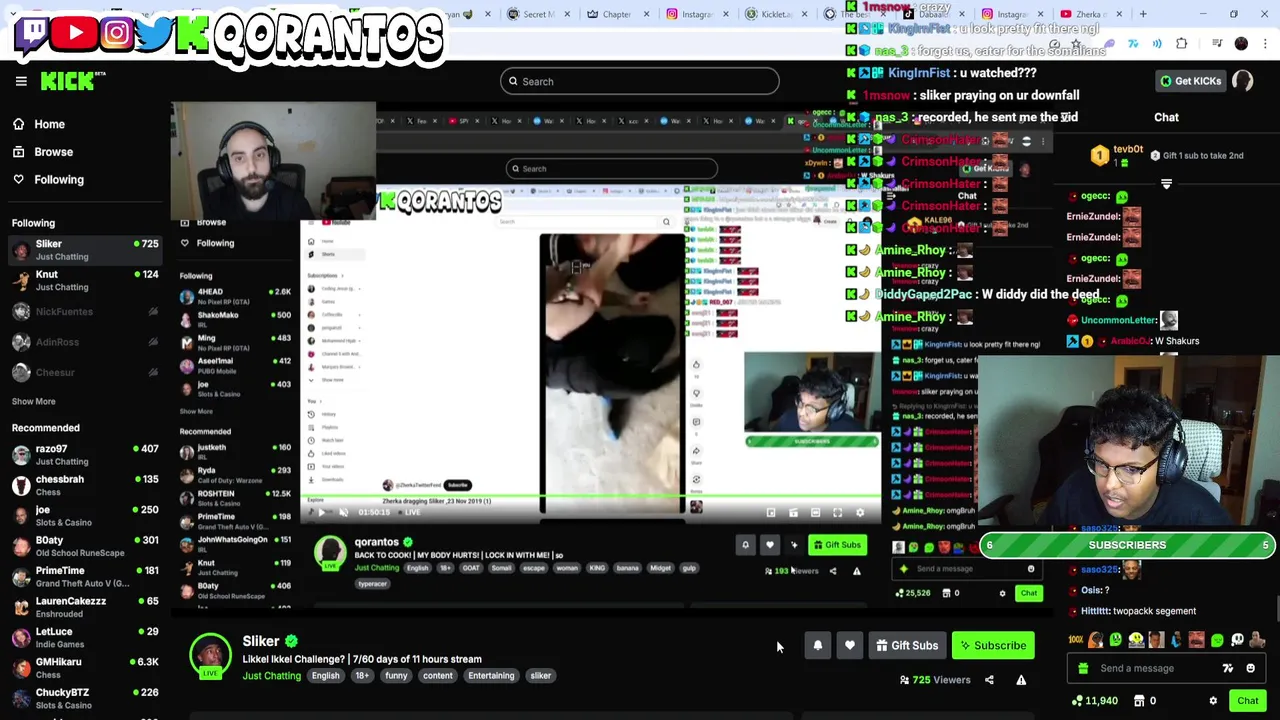Image resolution: width=1280 pixels, height=720 pixels.
Task: Open recommended channel LaurenCakezzz
Action: [84, 607]
